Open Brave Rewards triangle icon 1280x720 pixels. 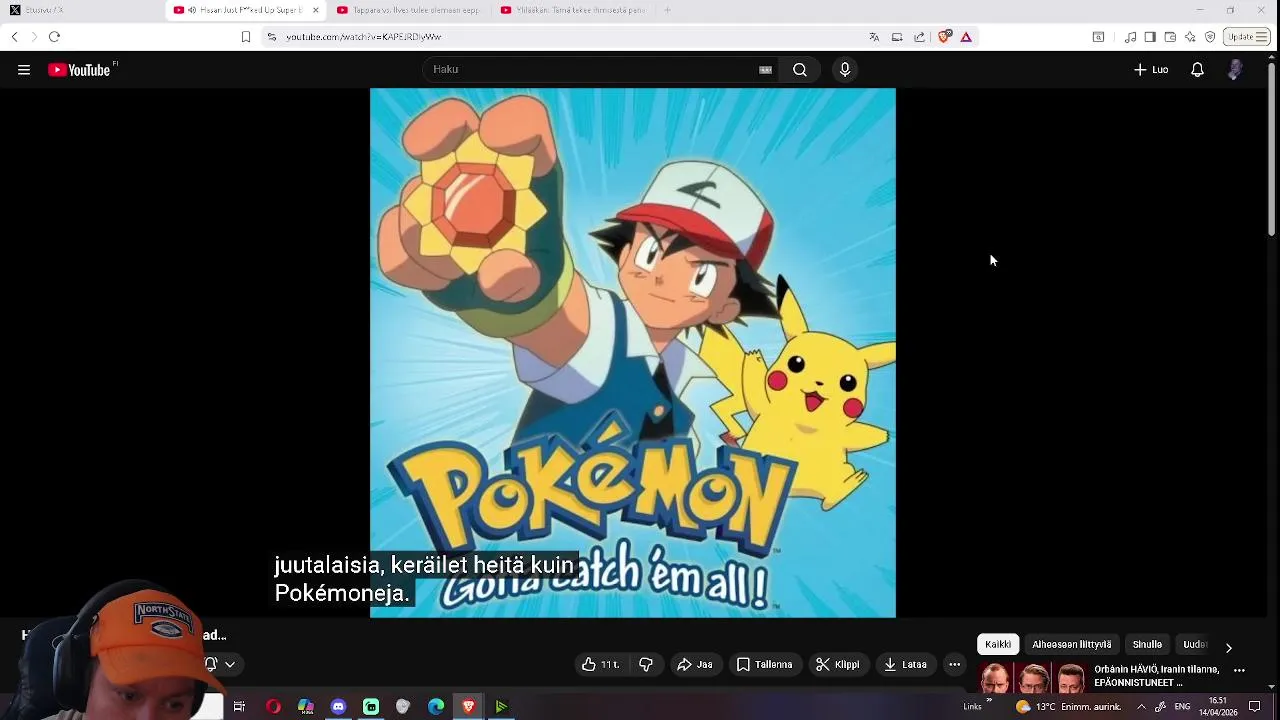click(966, 37)
